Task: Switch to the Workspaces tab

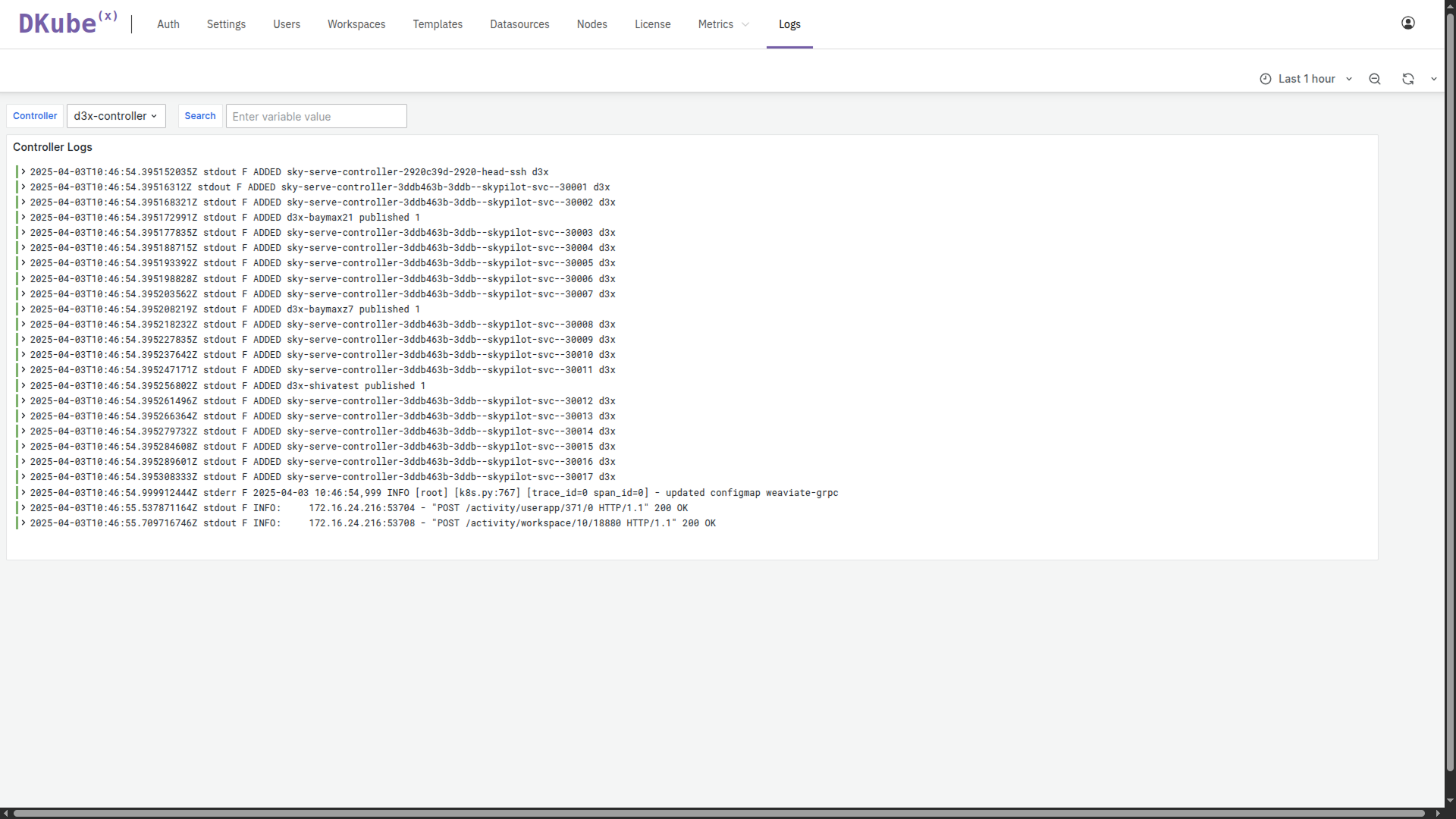Action: click(x=356, y=24)
